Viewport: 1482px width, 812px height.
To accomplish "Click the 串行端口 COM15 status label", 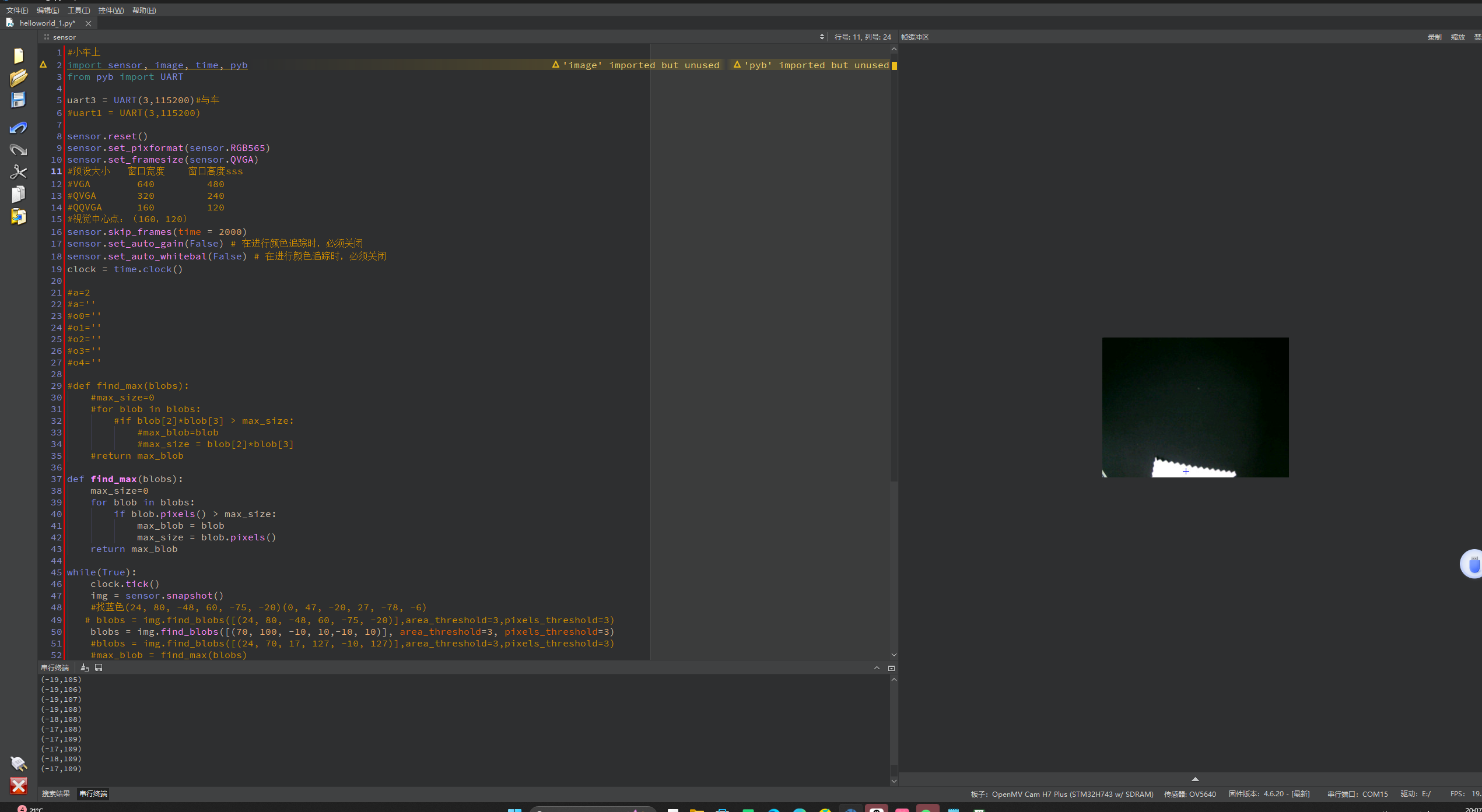I will [x=1357, y=794].
